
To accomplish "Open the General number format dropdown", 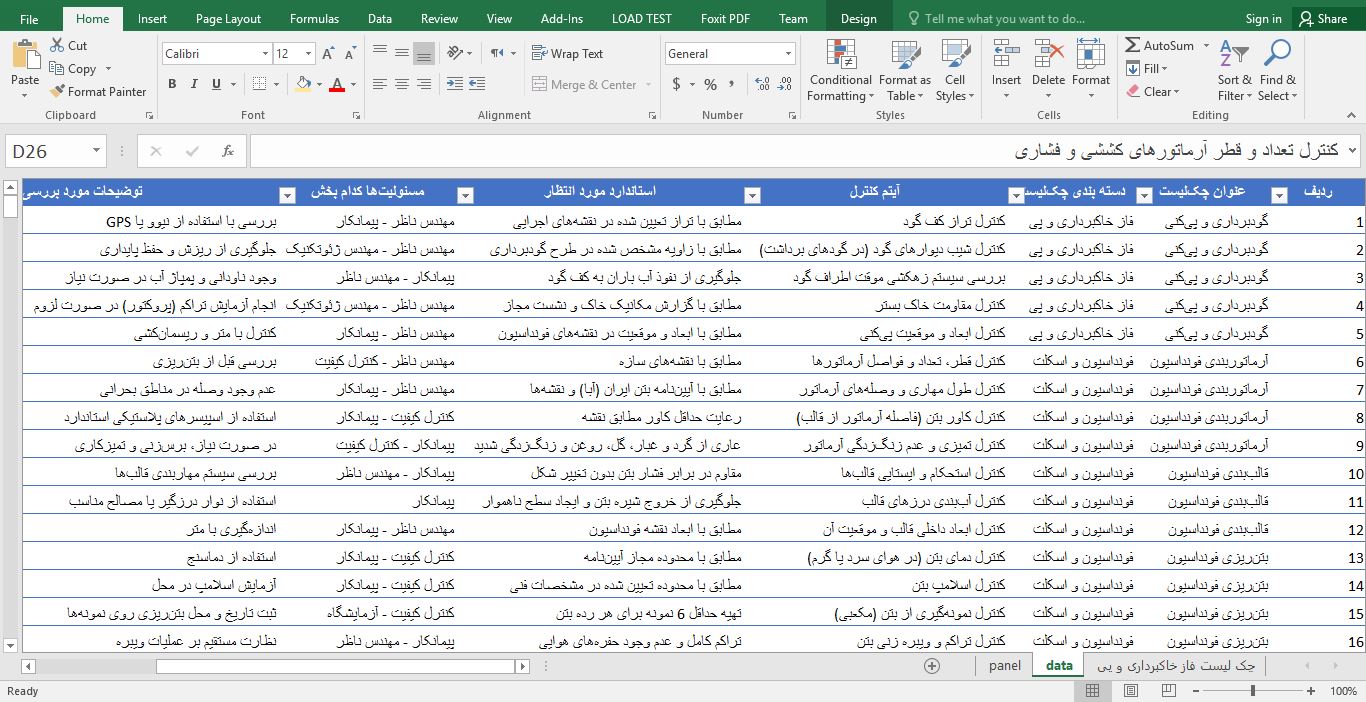I will pyautogui.click(x=789, y=54).
